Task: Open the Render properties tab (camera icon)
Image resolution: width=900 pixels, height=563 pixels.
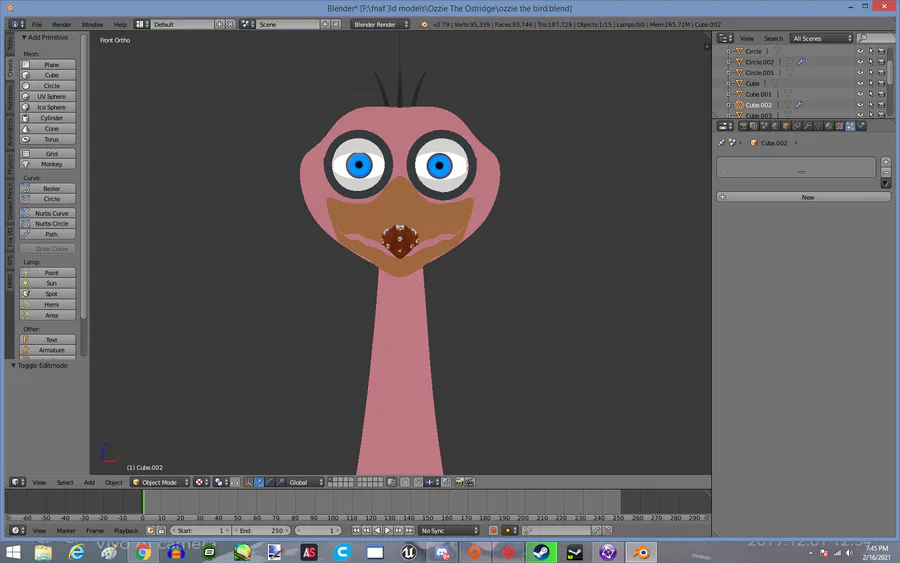Action: pos(743,126)
